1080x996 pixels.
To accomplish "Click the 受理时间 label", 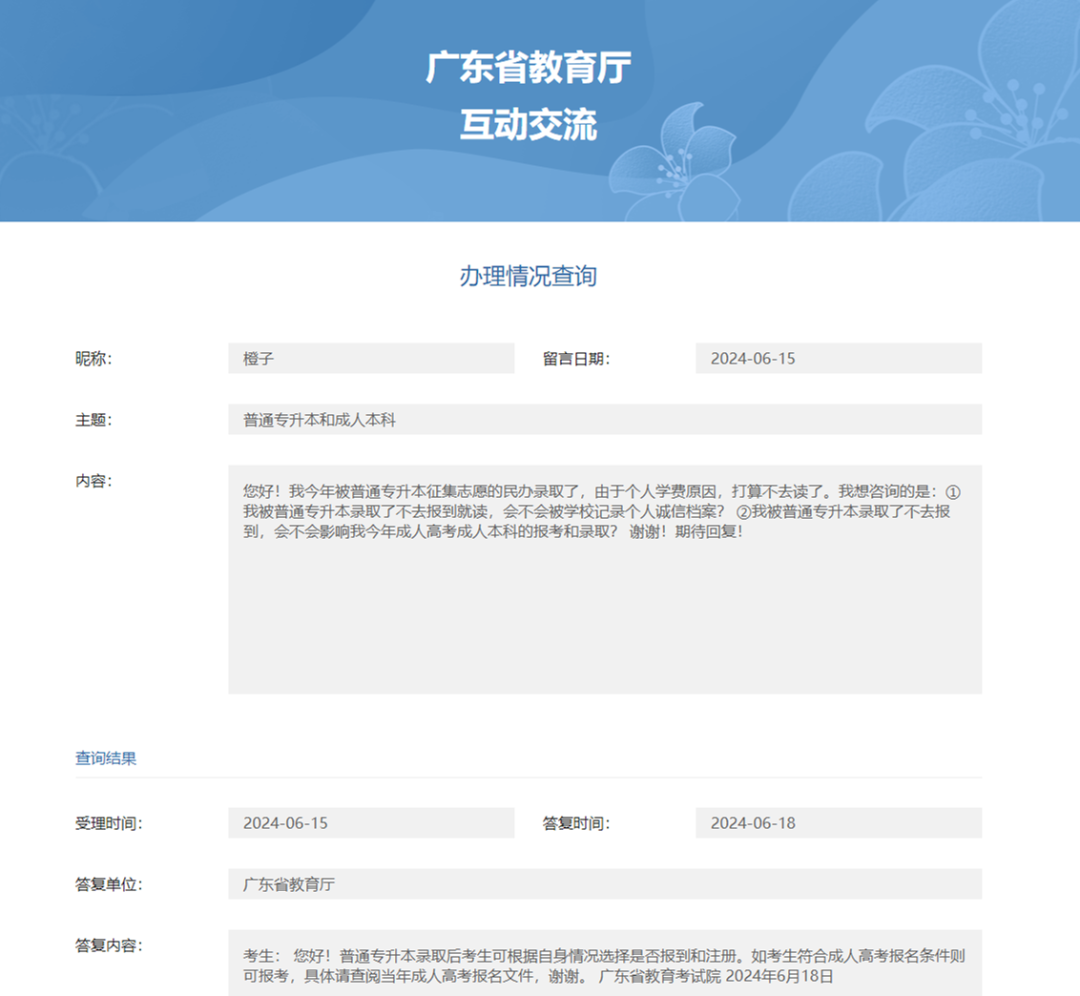I will 109,823.
